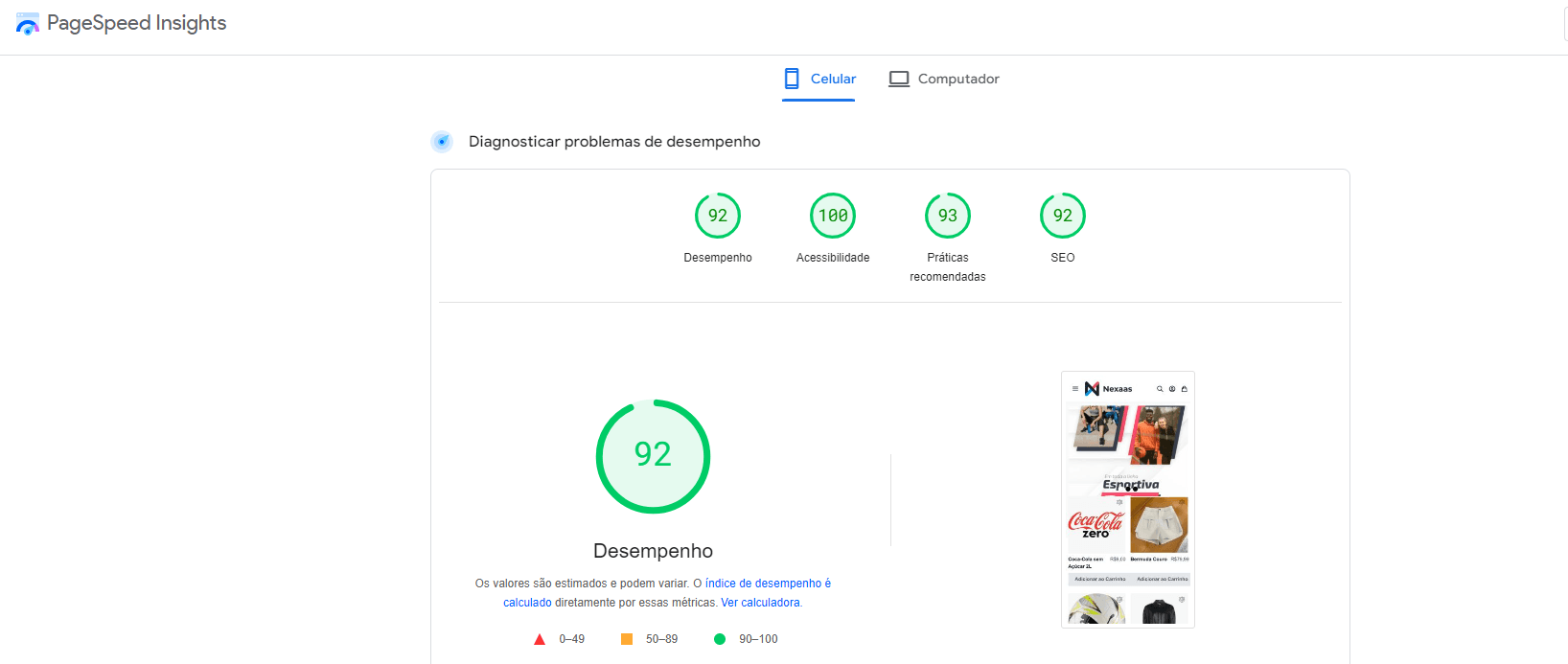
Task: Click the green circle 90–100 legend icon
Action: pos(720,639)
